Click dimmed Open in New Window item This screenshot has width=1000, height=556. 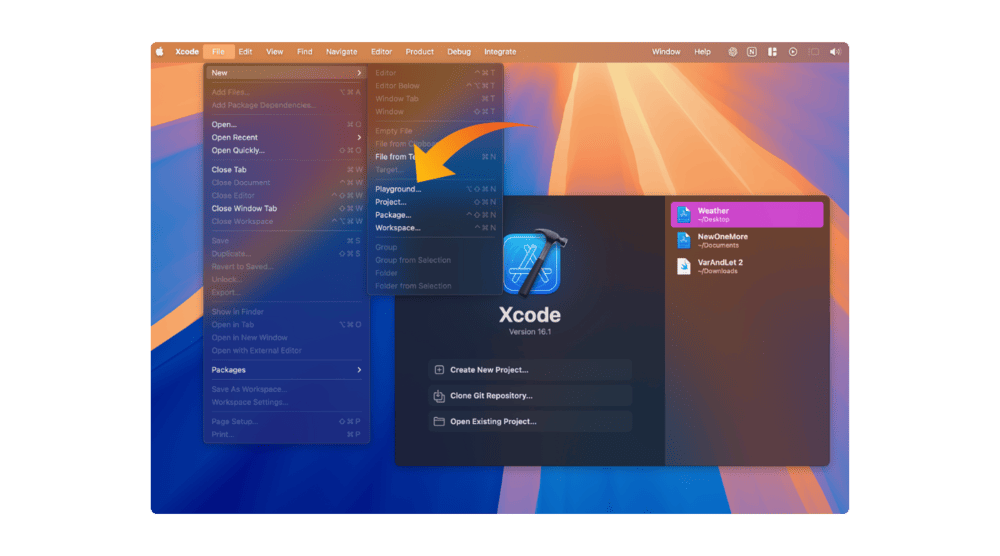[x=286, y=337]
